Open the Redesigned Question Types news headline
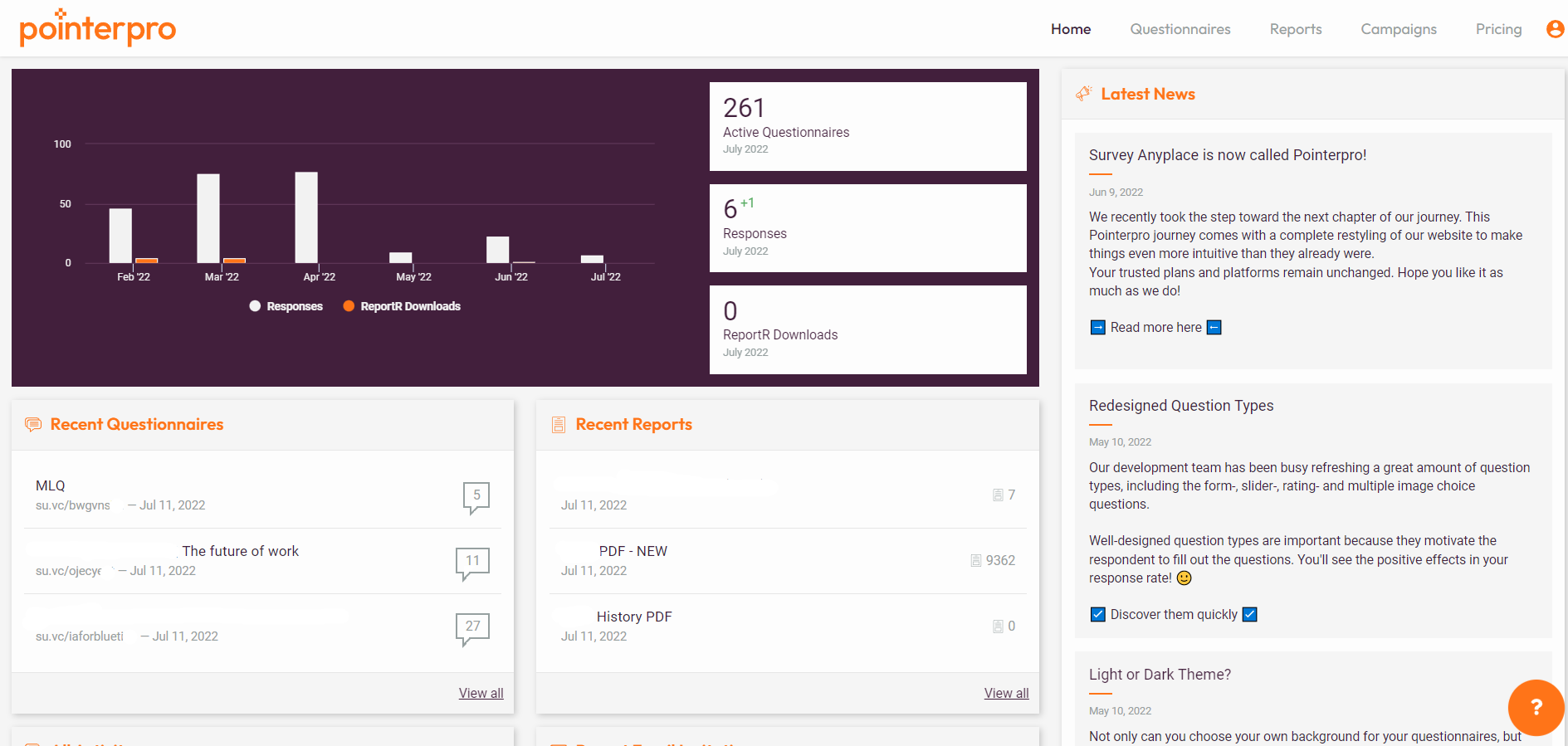1568x746 pixels. pyautogui.click(x=1180, y=406)
